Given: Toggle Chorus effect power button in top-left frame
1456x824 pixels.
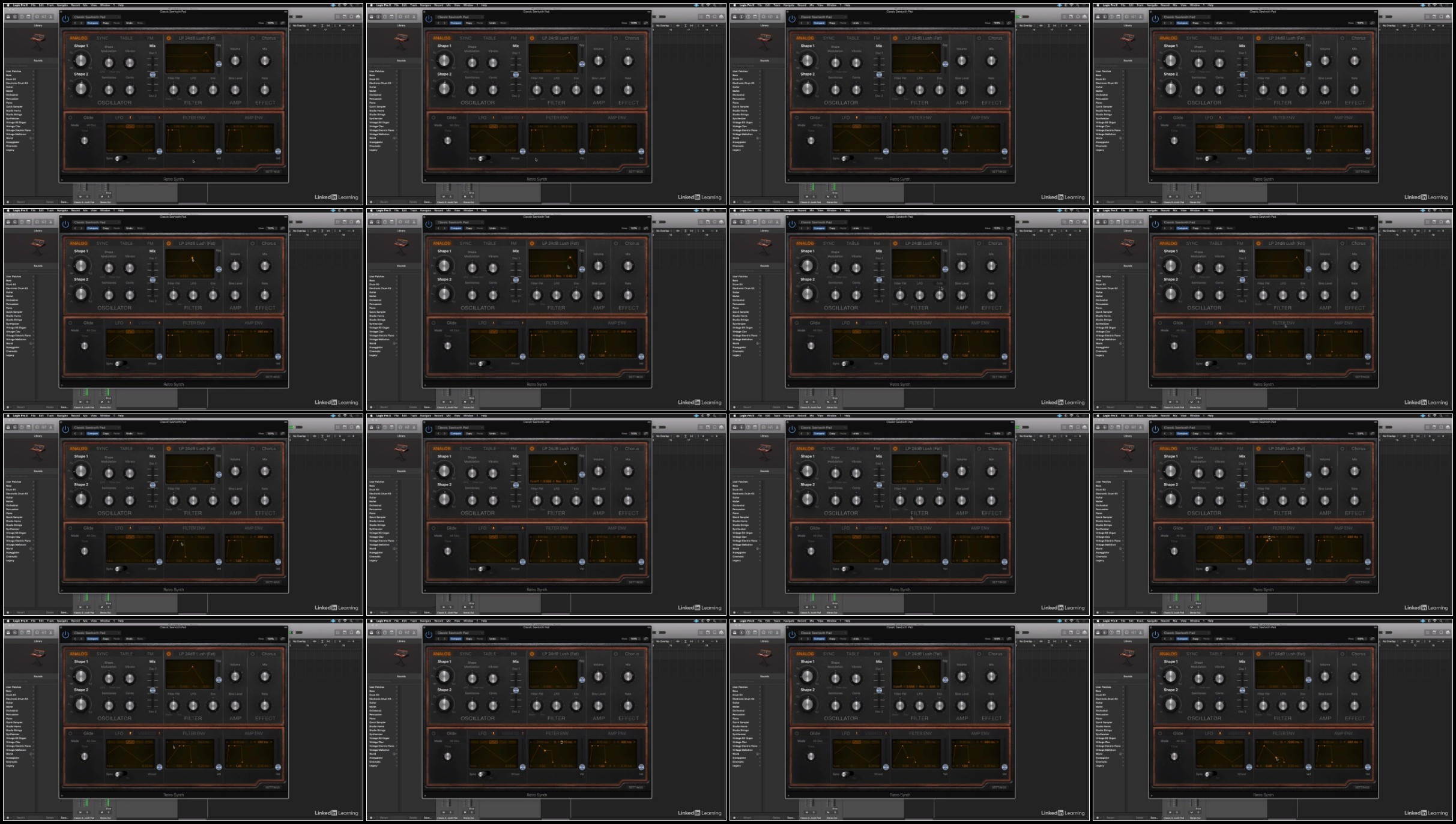Looking at the screenshot, I should coord(253,38).
